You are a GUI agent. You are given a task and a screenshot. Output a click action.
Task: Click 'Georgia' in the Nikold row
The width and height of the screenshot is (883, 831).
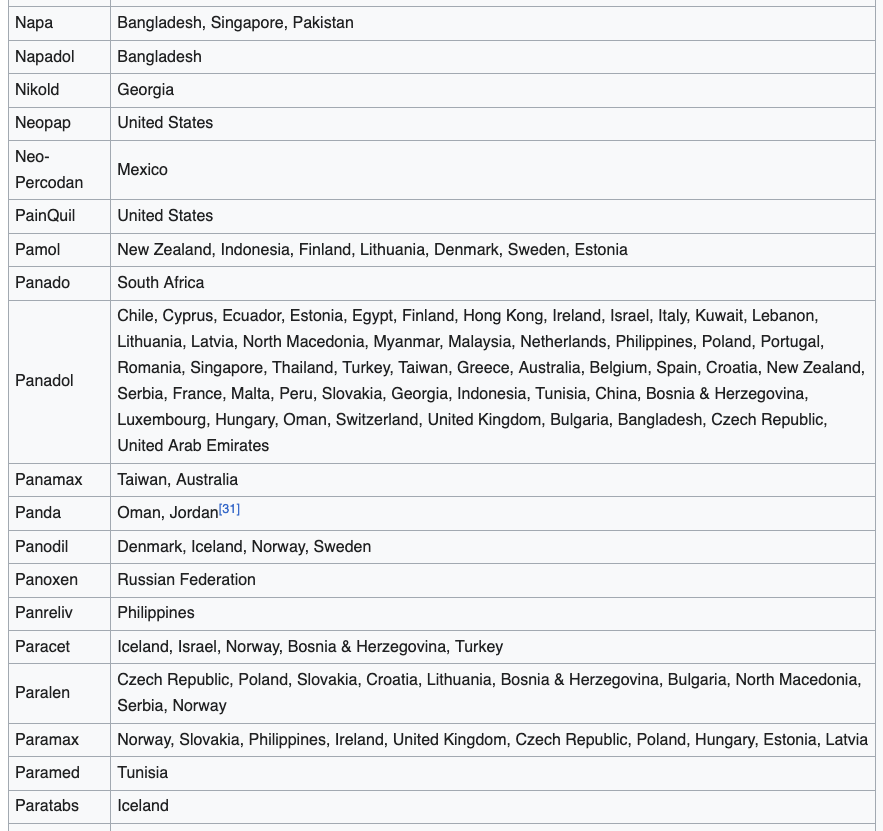click(x=145, y=90)
